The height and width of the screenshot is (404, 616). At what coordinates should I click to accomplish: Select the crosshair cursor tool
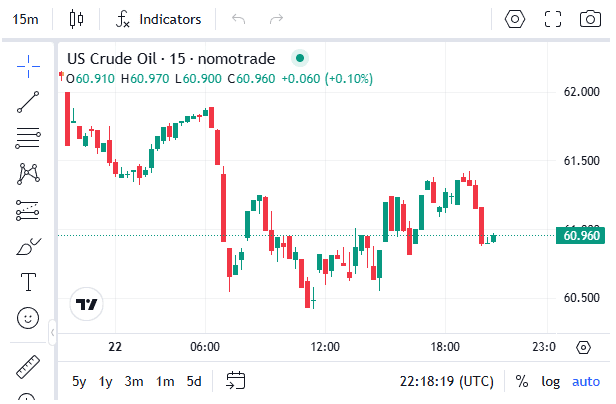[x=28, y=66]
